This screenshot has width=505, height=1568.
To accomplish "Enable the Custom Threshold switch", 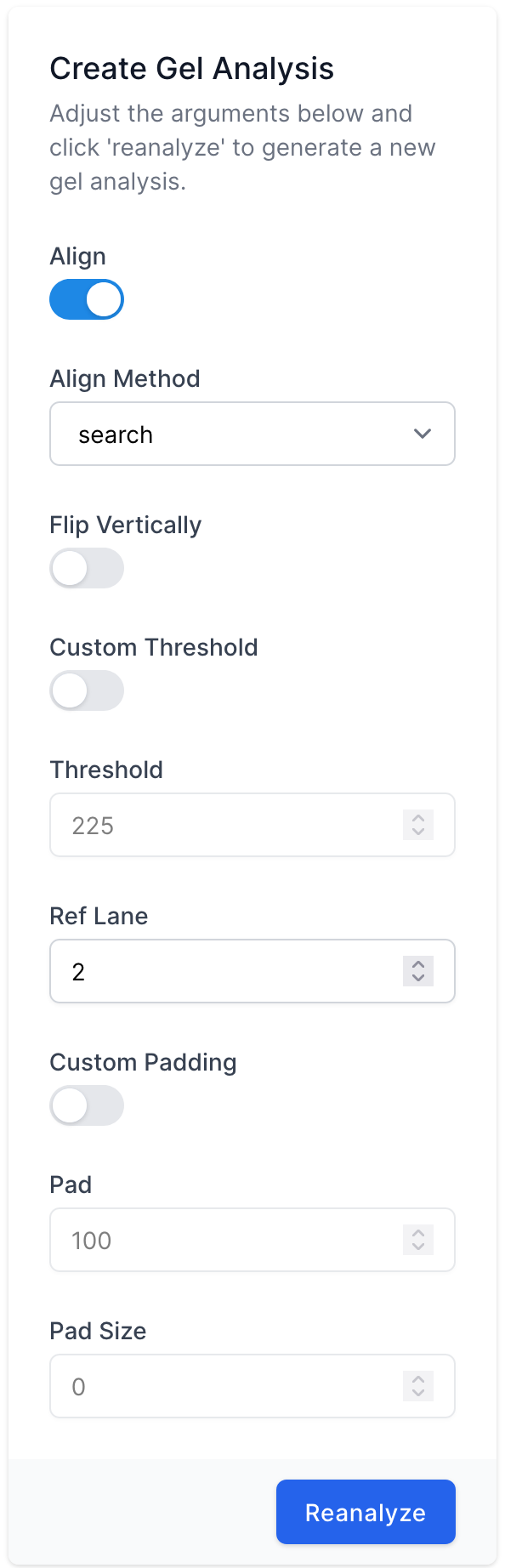I will 87,691.
